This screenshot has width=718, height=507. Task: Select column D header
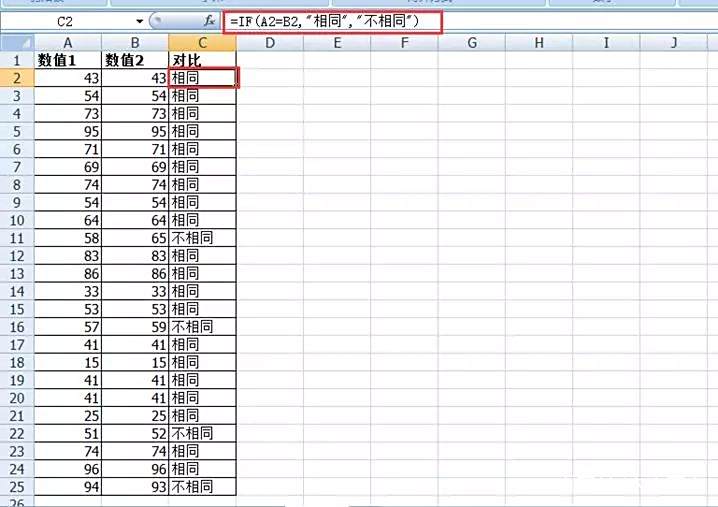270,43
